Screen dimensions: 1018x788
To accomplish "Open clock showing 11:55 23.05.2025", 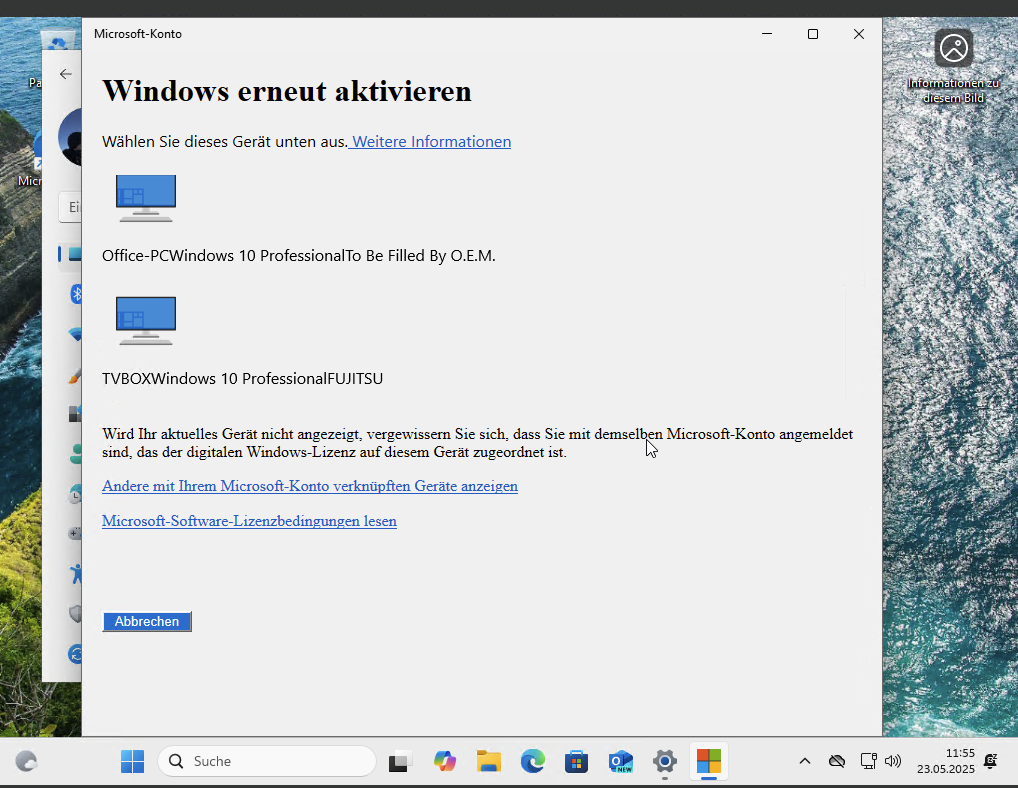I will click(x=946, y=761).
